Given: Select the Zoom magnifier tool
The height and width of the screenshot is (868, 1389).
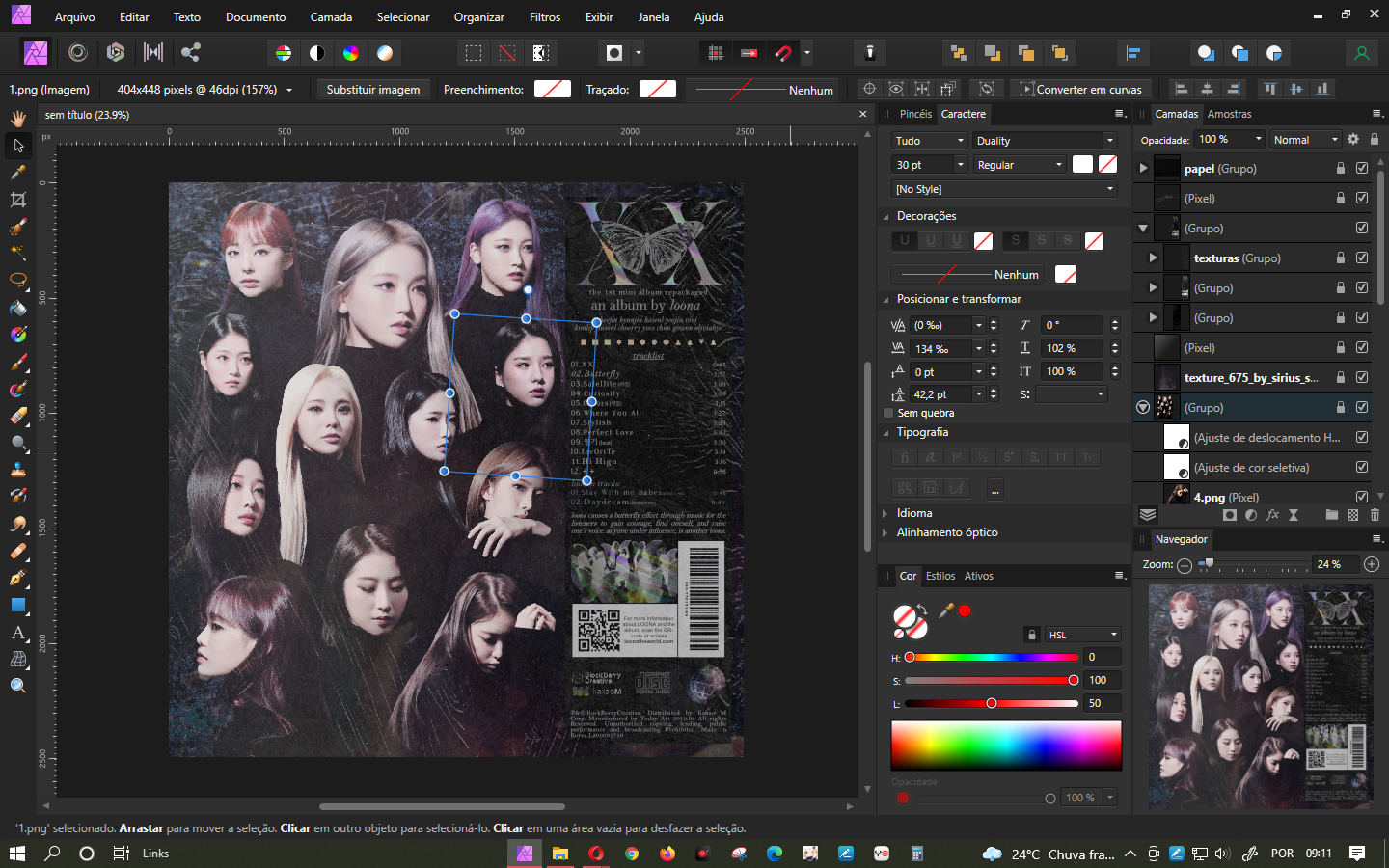Looking at the screenshot, I should 17,686.
